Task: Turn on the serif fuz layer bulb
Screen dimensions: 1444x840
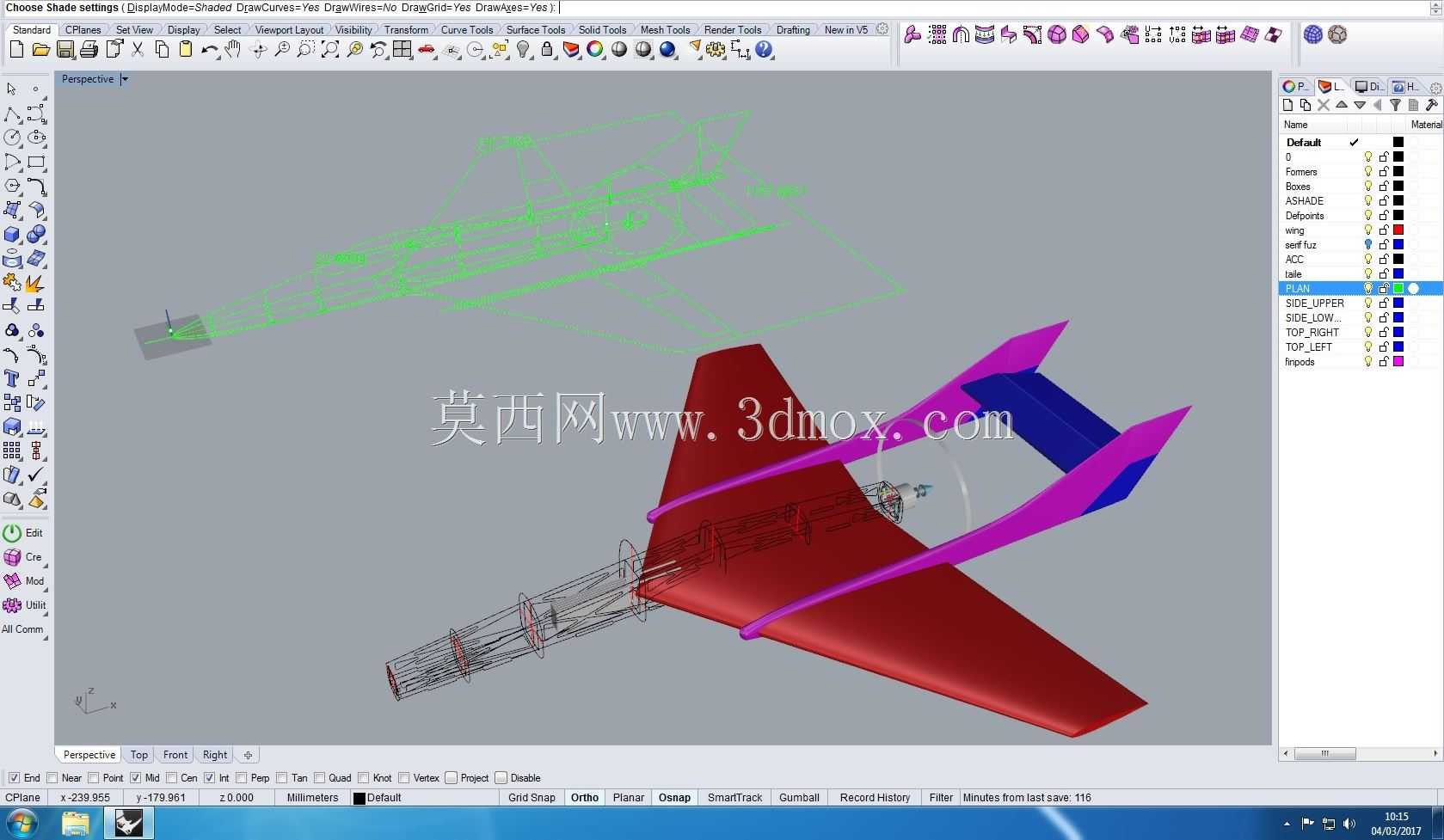Action: coord(1368,245)
